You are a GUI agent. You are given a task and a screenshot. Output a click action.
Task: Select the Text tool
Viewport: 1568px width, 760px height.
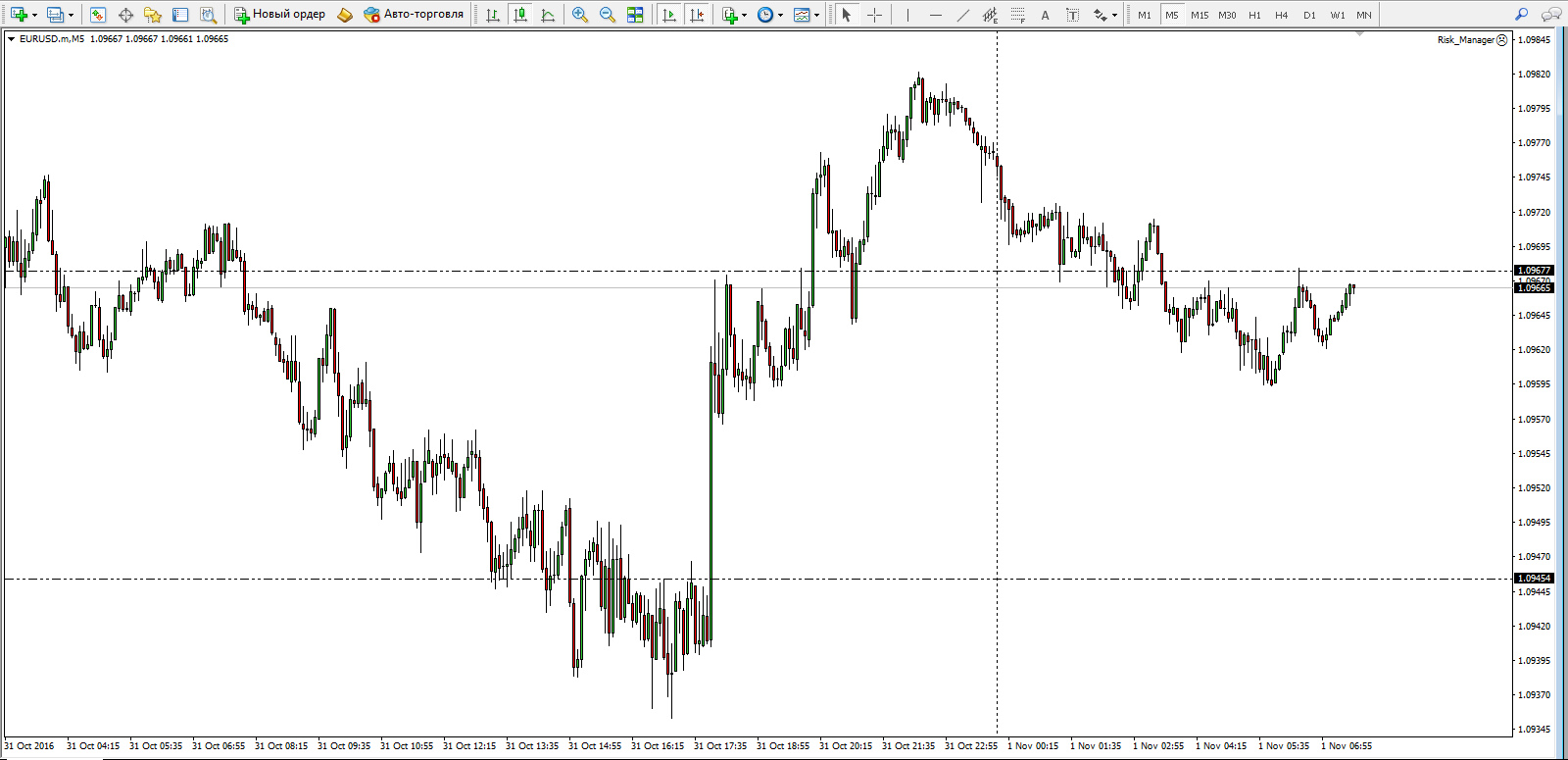[x=1045, y=15]
